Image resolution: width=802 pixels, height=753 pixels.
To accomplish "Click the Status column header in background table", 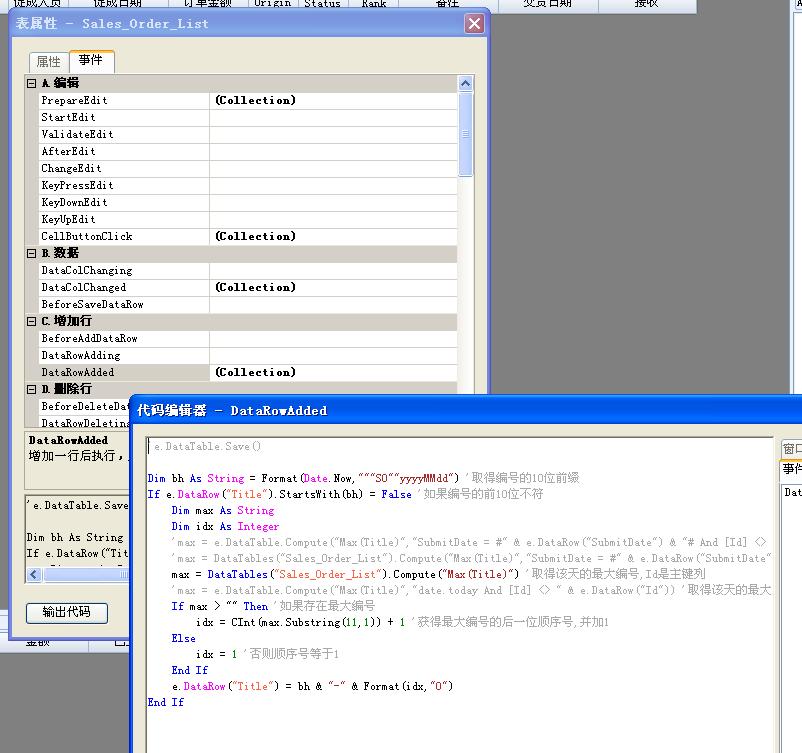I will 322,4.
